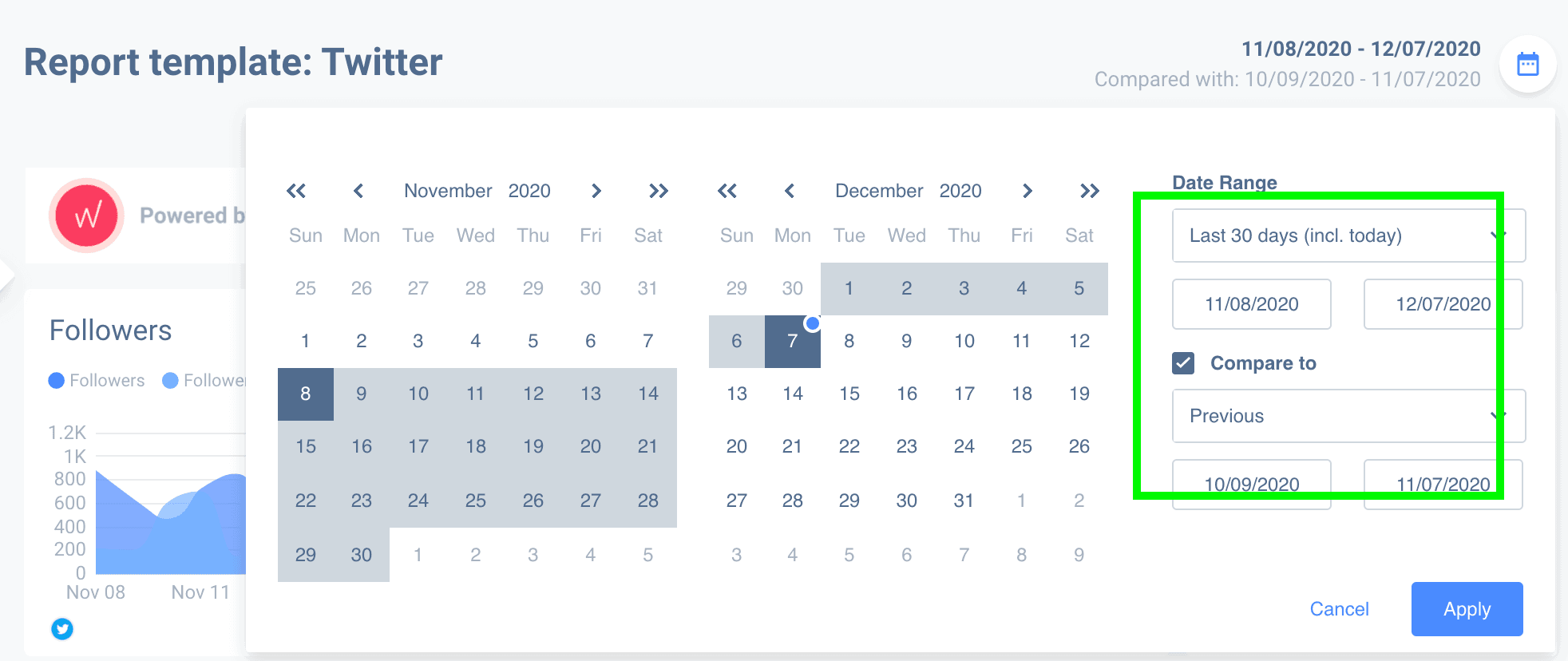
Task: Click the Nov 11 axis label
Action: click(x=200, y=592)
